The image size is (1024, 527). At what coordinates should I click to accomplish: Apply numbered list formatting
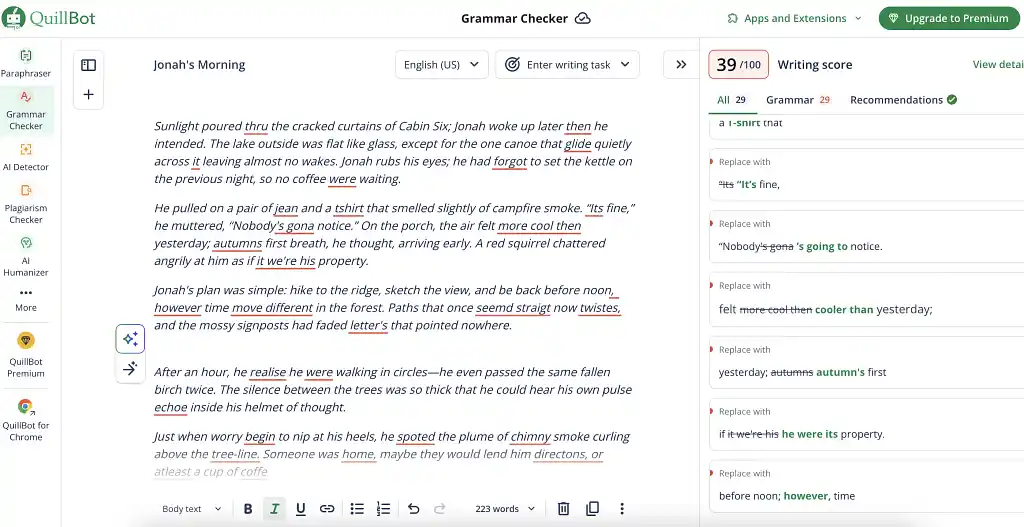coord(383,509)
